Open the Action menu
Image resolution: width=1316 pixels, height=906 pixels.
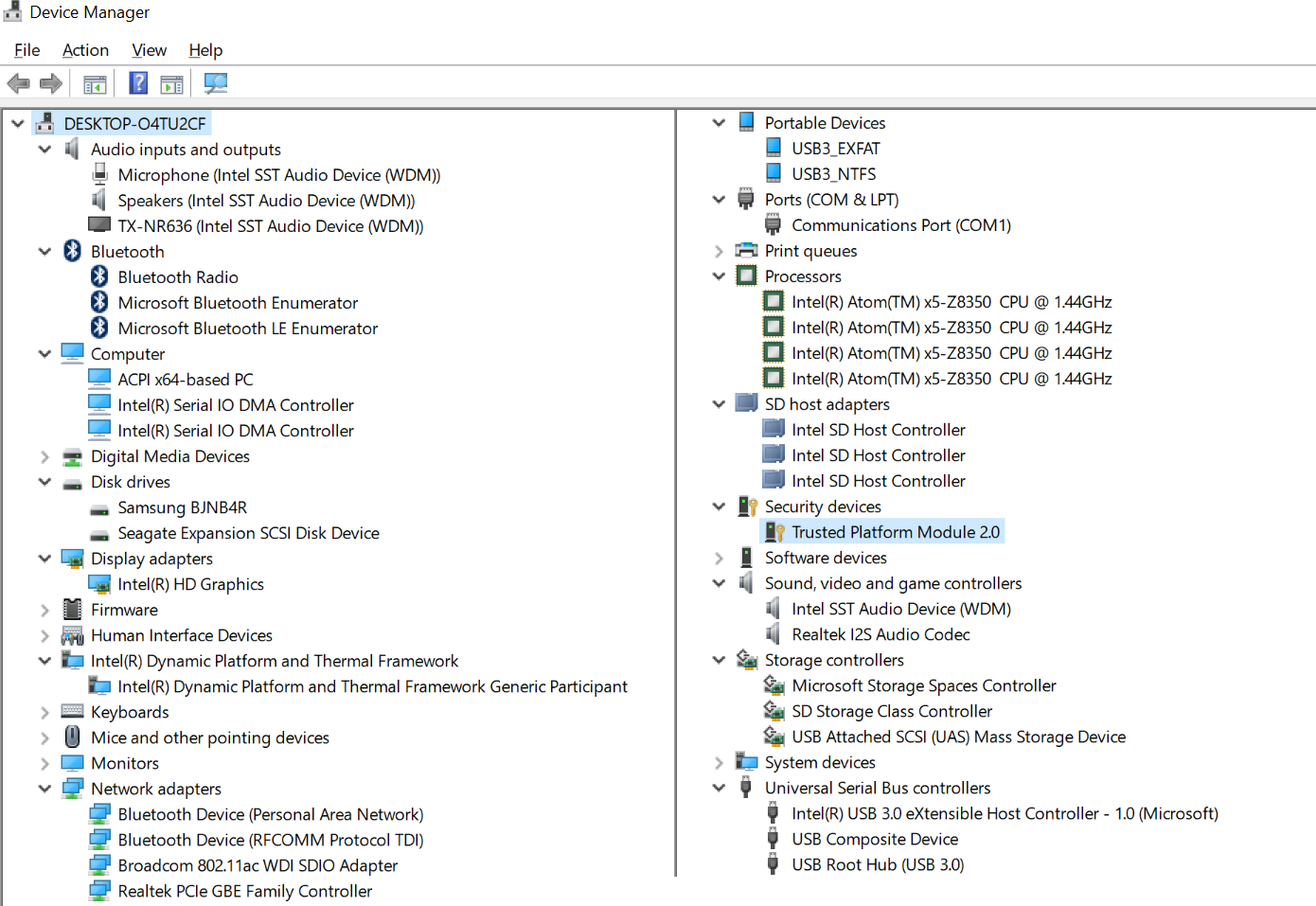click(x=85, y=50)
